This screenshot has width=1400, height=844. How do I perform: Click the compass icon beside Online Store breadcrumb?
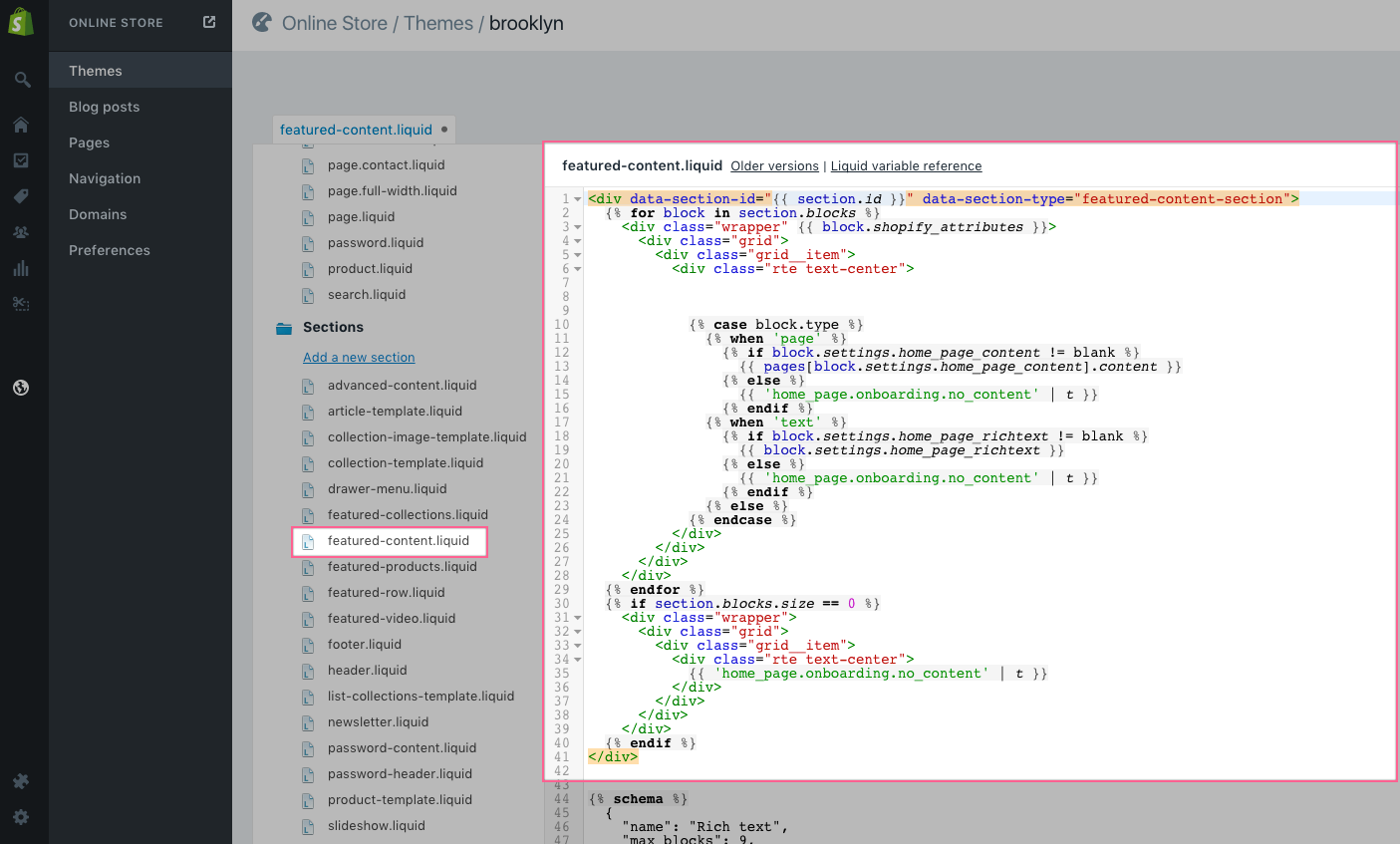pos(262,22)
